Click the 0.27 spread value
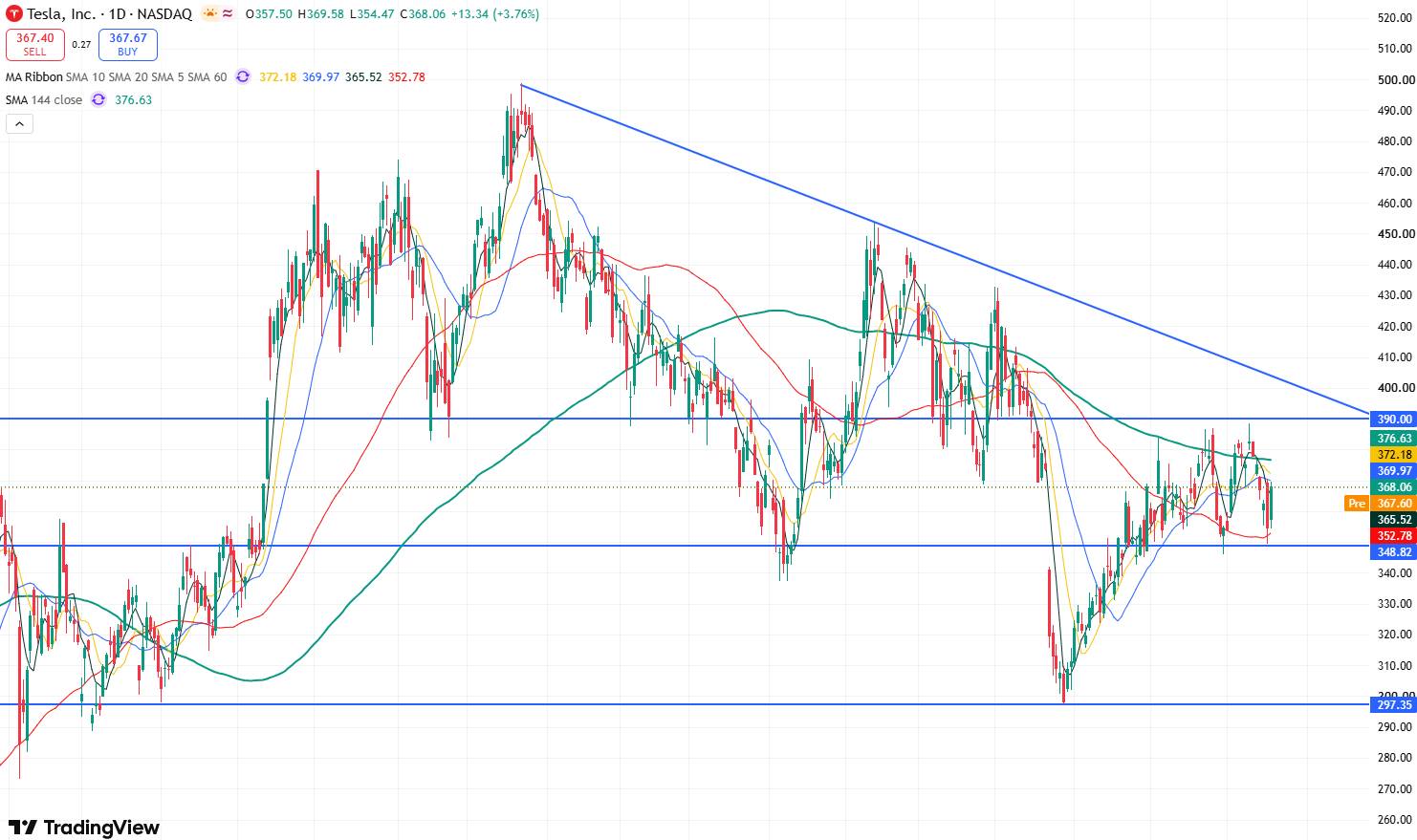Screen dimensions: 1417x840 click(x=81, y=45)
